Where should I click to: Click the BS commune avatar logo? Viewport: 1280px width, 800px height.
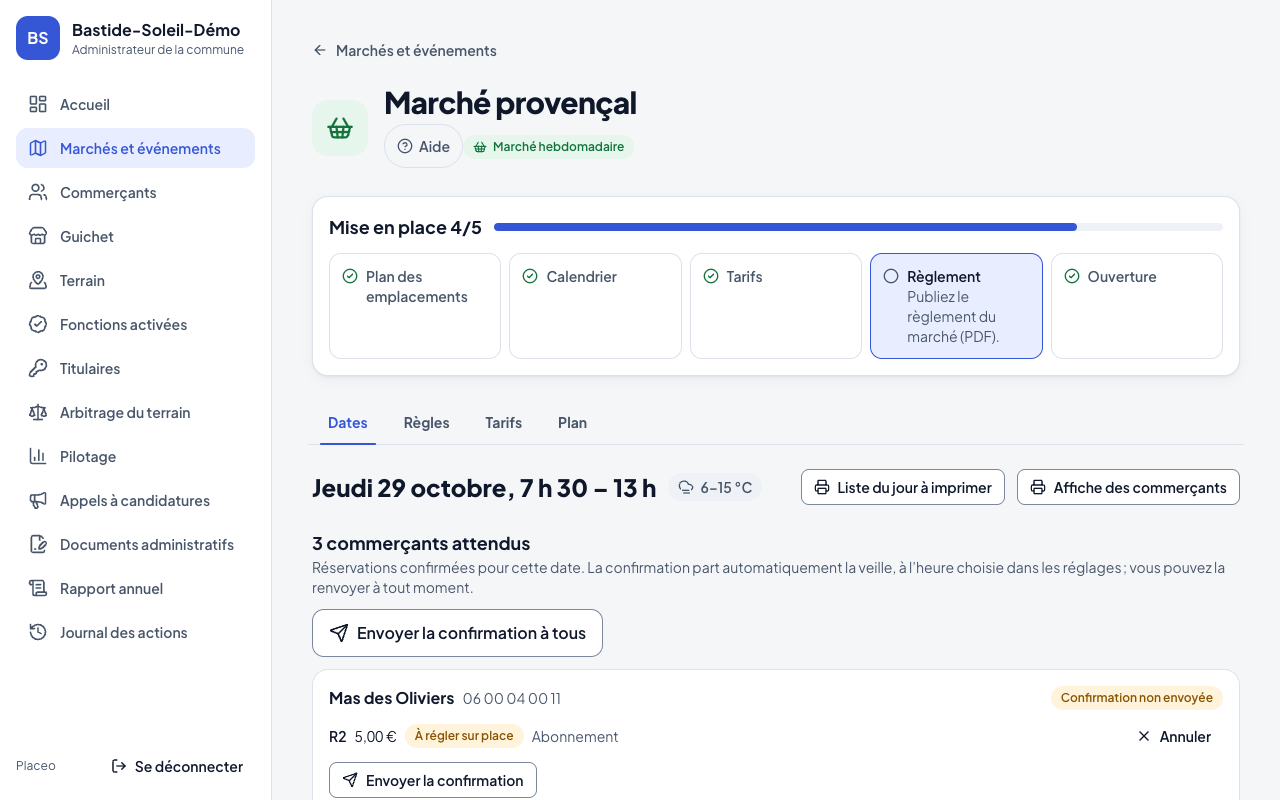click(x=38, y=38)
